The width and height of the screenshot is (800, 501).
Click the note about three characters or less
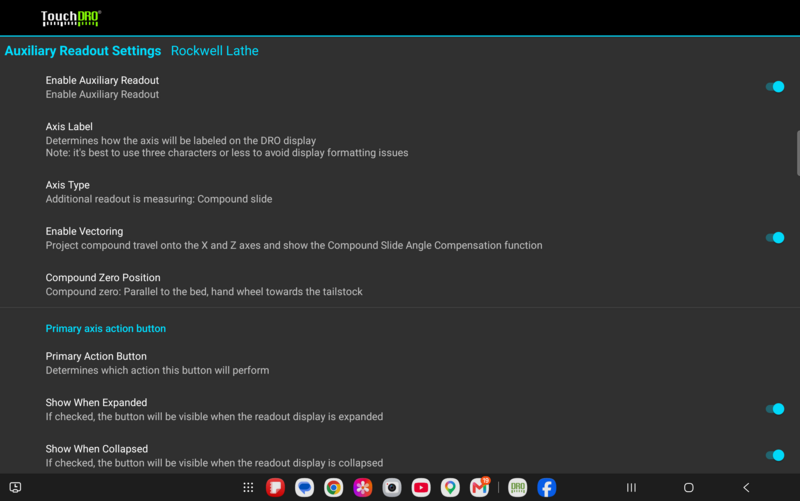pos(227,153)
